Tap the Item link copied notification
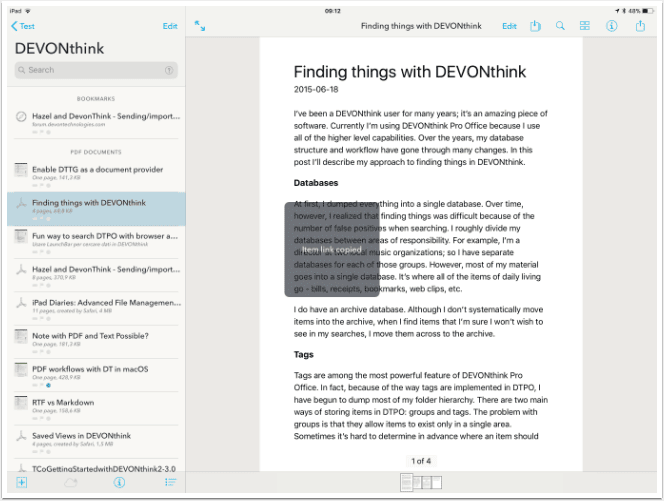 tap(332, 250)
